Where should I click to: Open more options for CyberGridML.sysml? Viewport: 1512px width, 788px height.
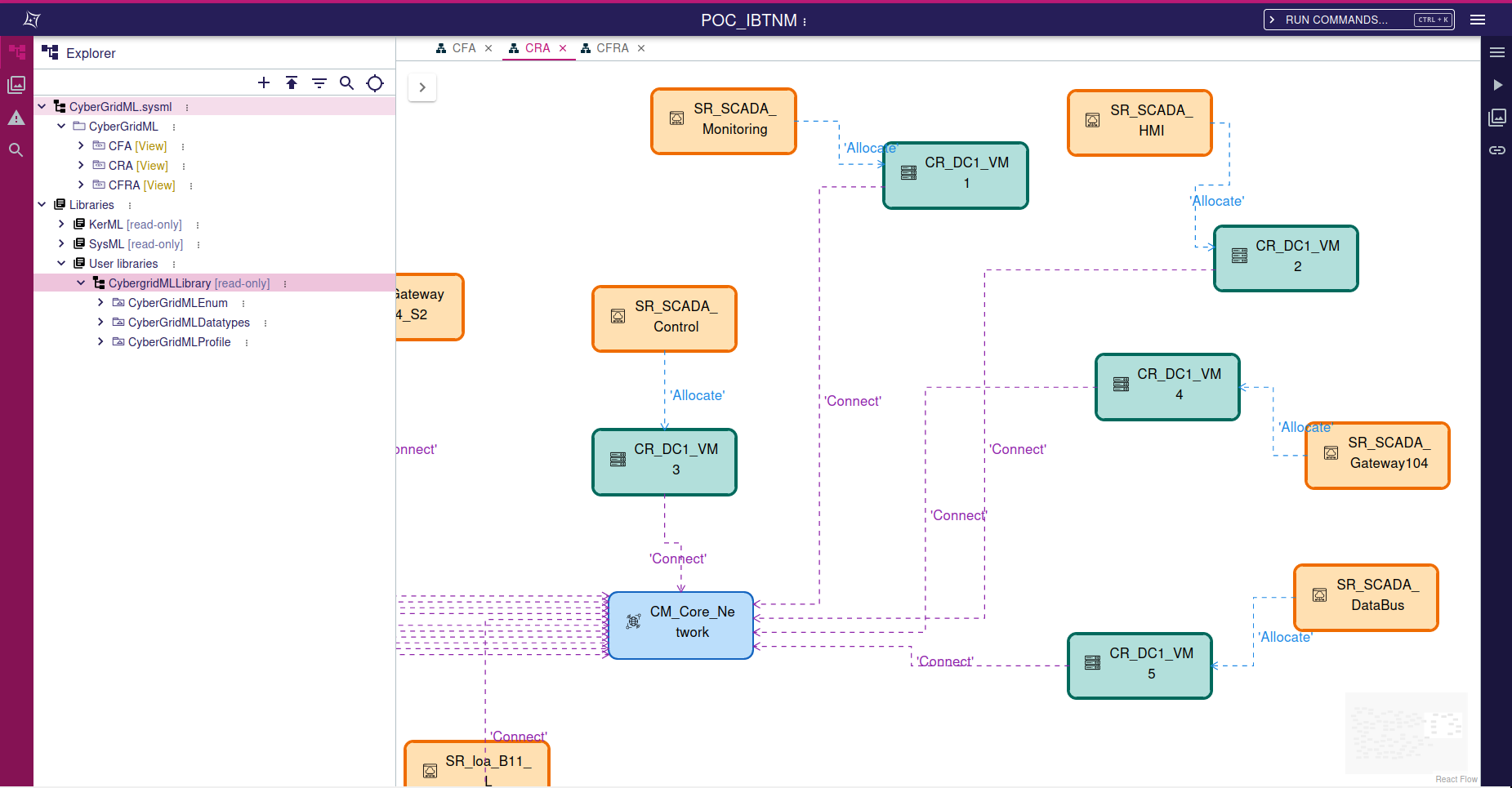(187, 107)
